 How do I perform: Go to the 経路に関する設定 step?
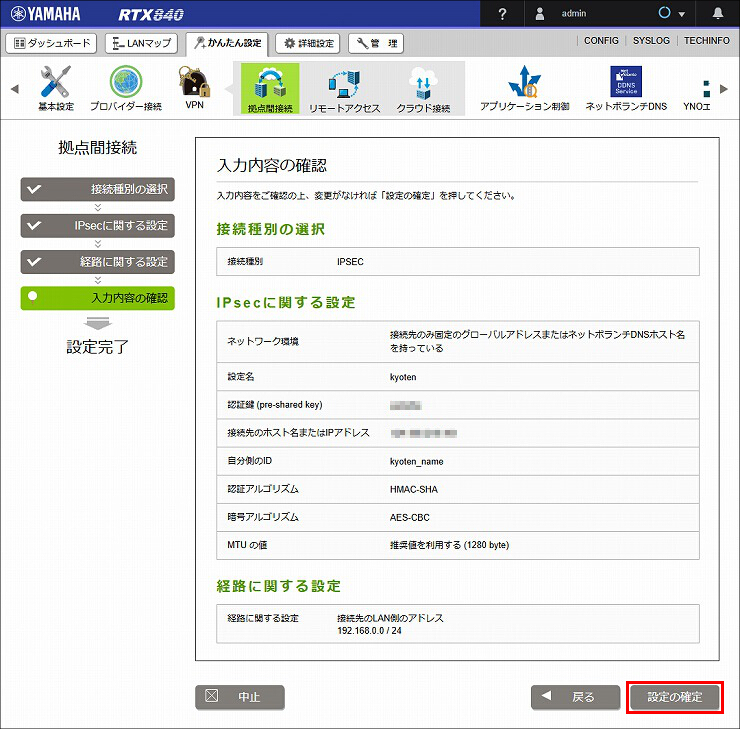pyautogui.click(x=98, y=262)
